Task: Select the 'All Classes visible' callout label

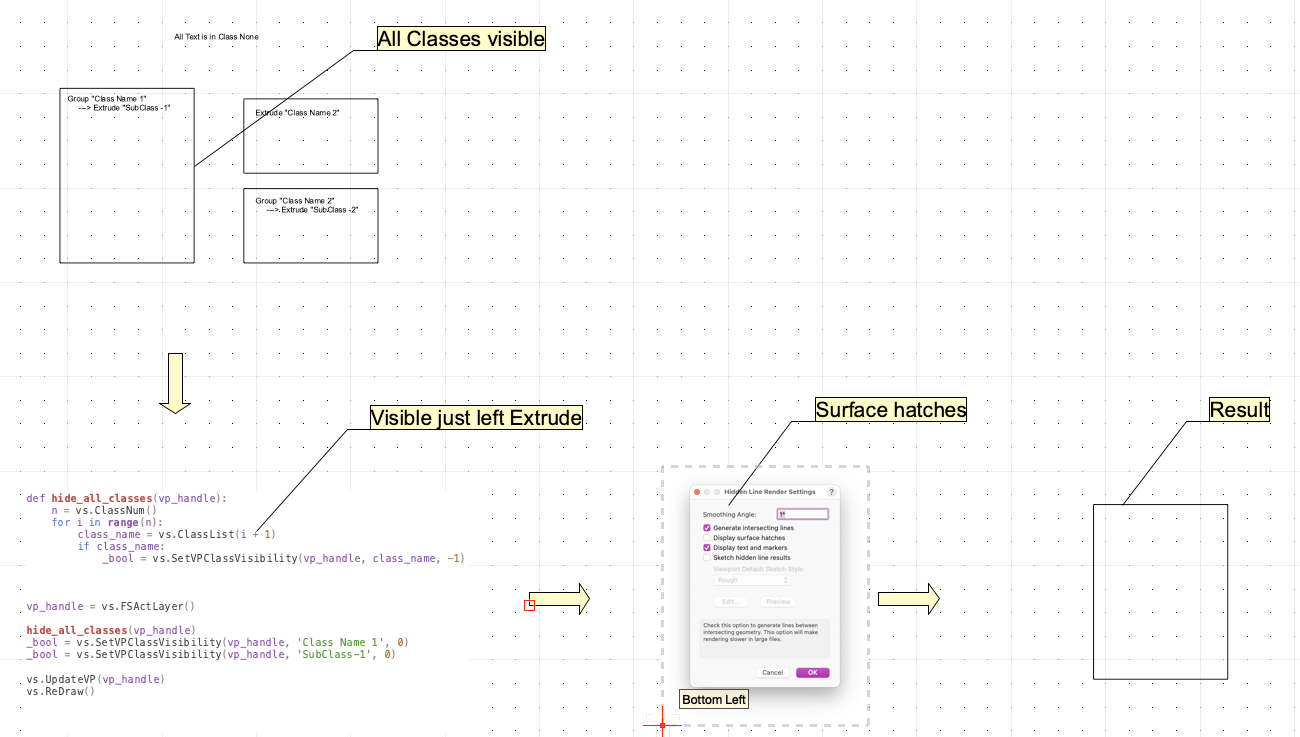Action: click(x=461, y=39)
